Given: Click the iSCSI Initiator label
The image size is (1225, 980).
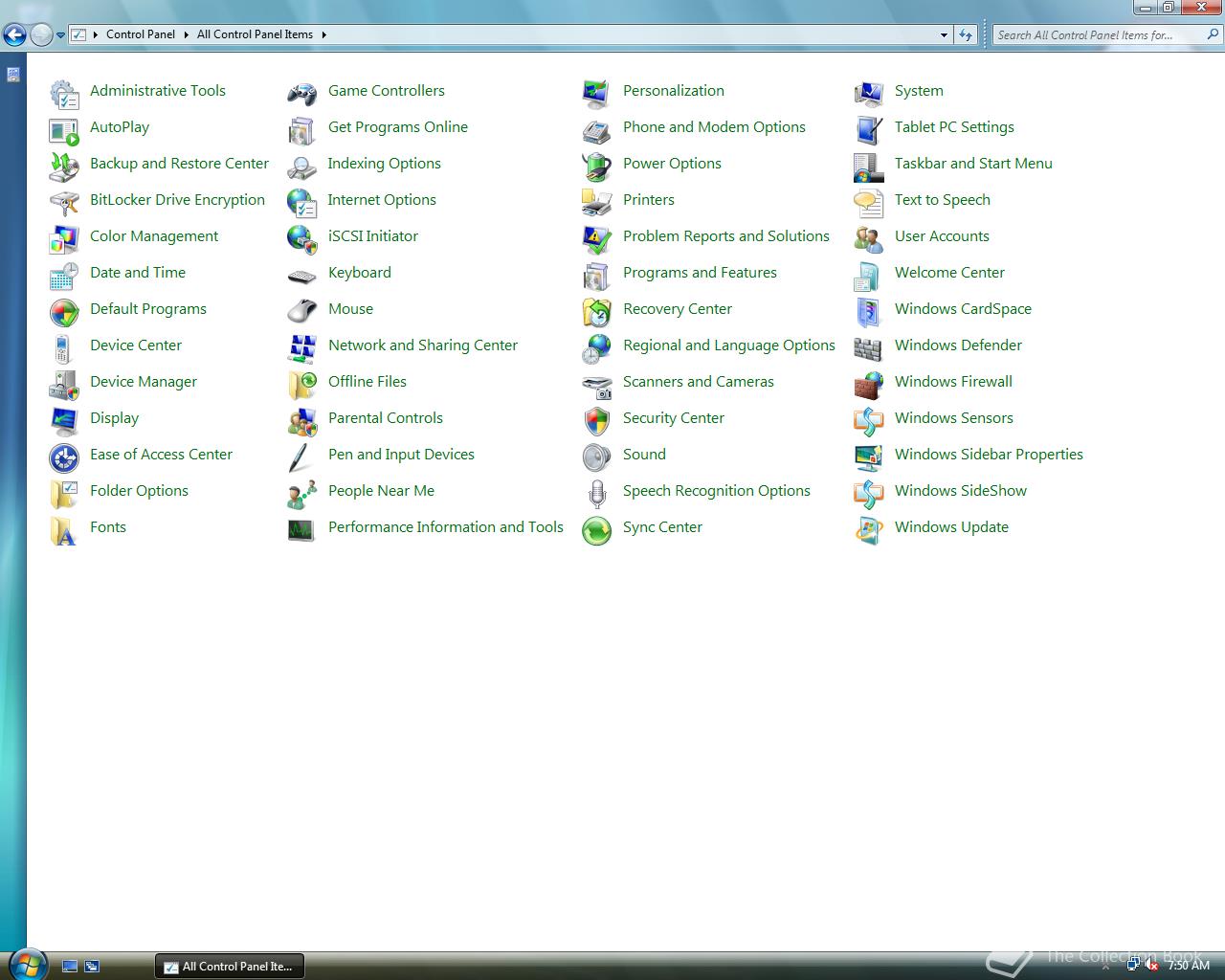Looking at the screenshot, I should coord(373,236).
